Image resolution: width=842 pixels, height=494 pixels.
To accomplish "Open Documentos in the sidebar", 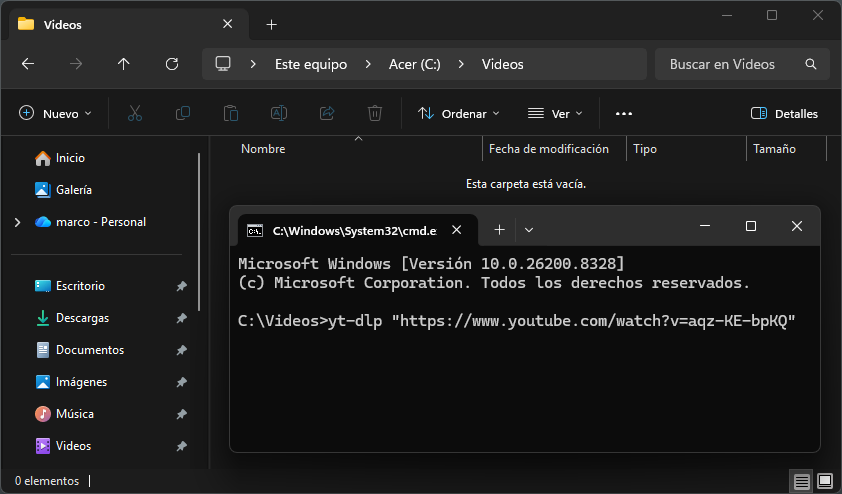I will pos(90,350).
